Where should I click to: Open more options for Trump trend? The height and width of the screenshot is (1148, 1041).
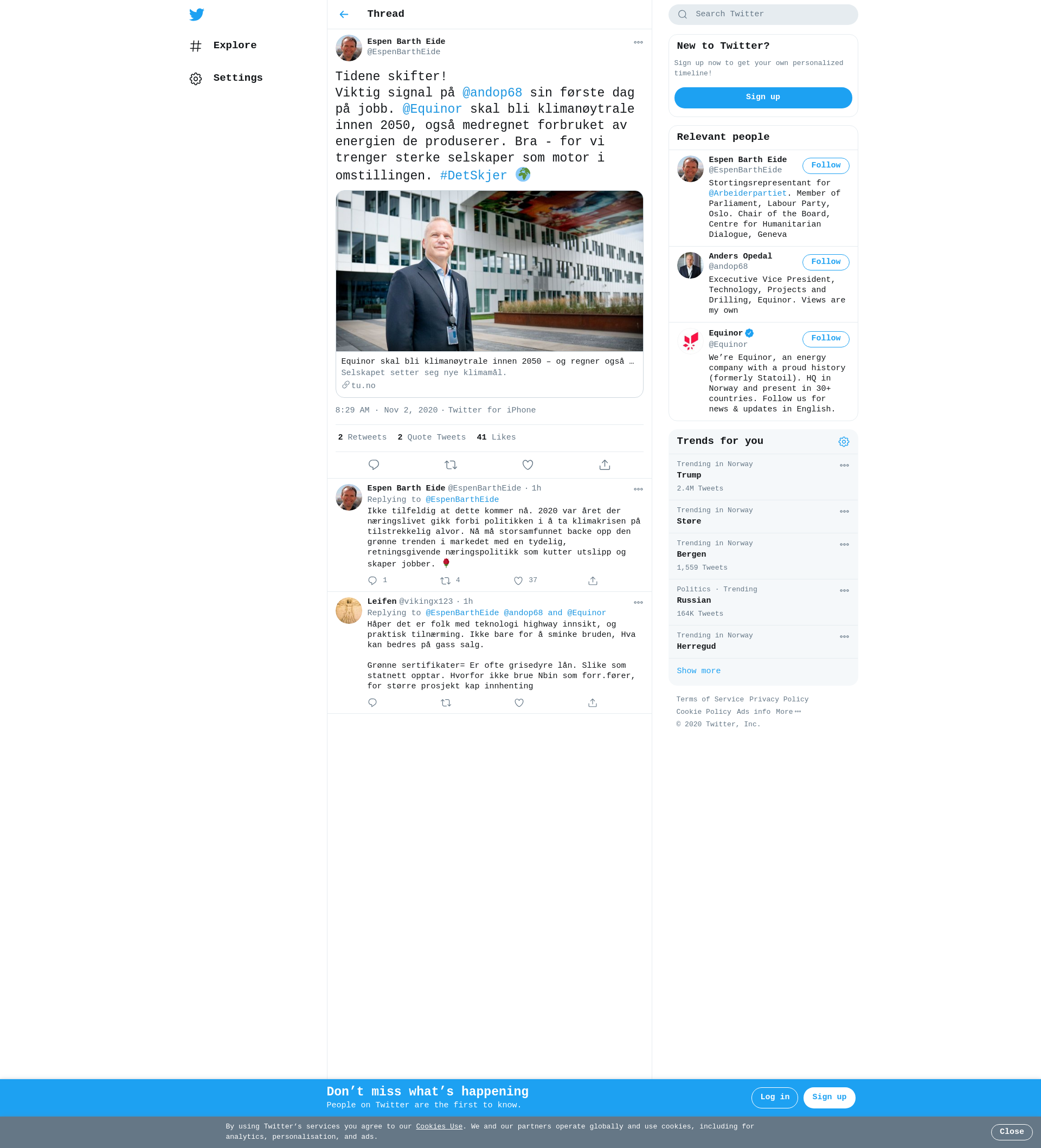click(844, 465)
